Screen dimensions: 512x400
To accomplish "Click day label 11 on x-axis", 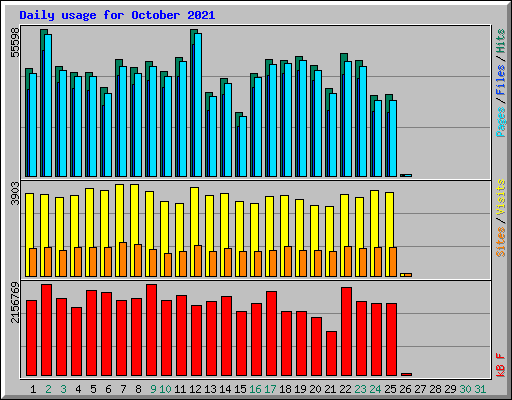I will (x=180, y=389).
